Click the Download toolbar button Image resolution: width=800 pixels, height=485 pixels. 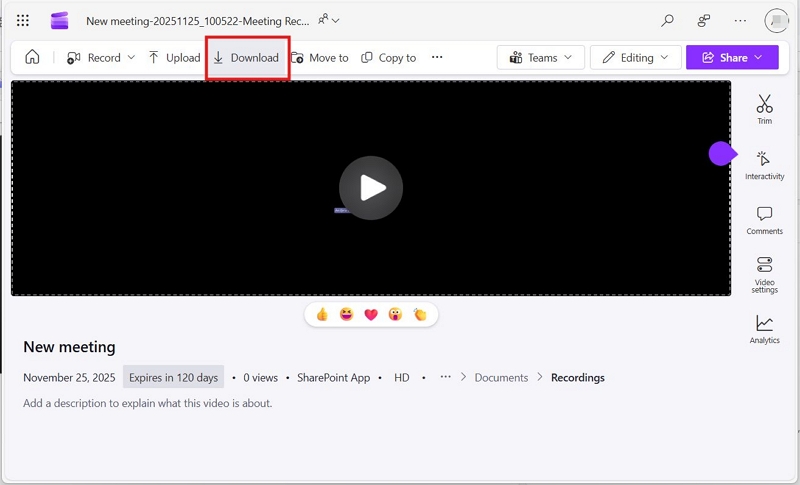tap(246, 58)
